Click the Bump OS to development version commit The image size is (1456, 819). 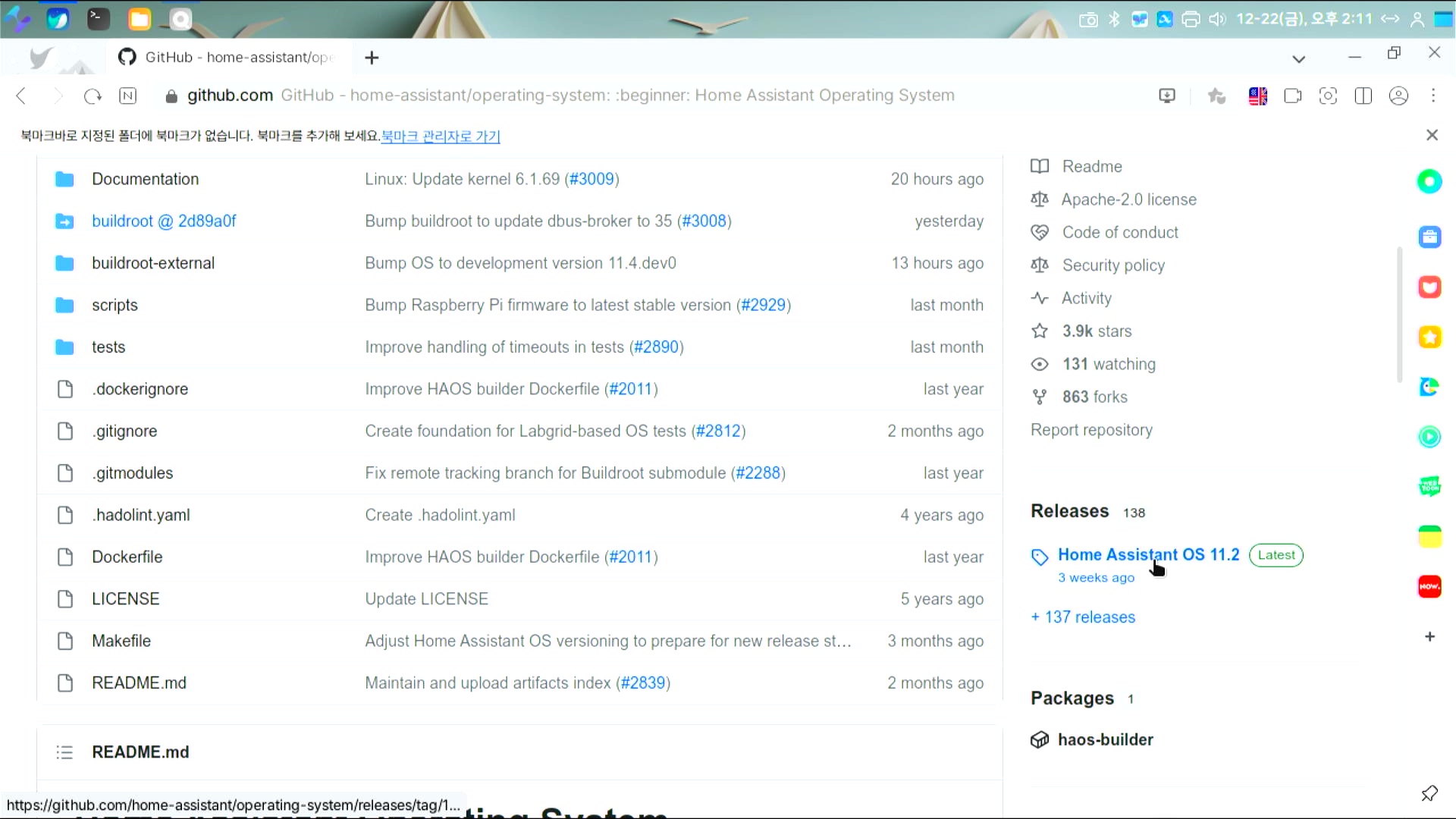[520, 263]
